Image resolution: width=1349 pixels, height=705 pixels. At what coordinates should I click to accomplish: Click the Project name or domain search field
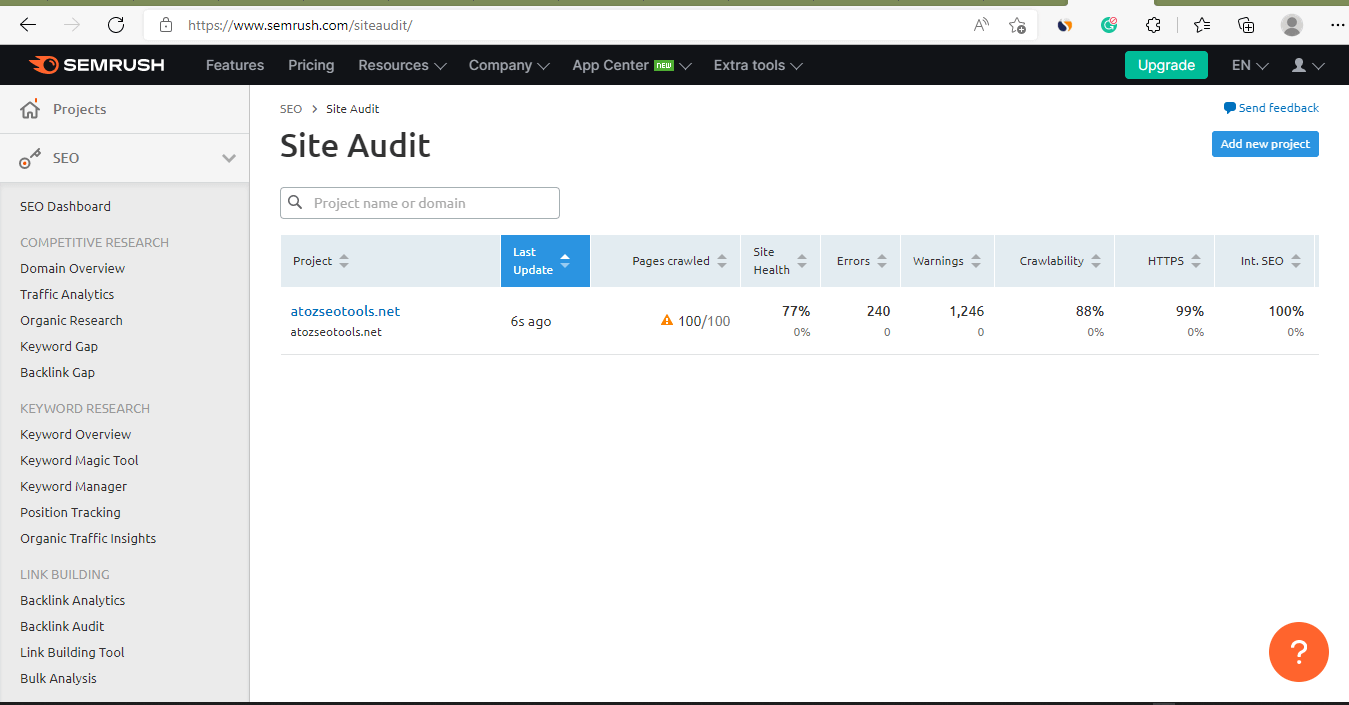420,203
